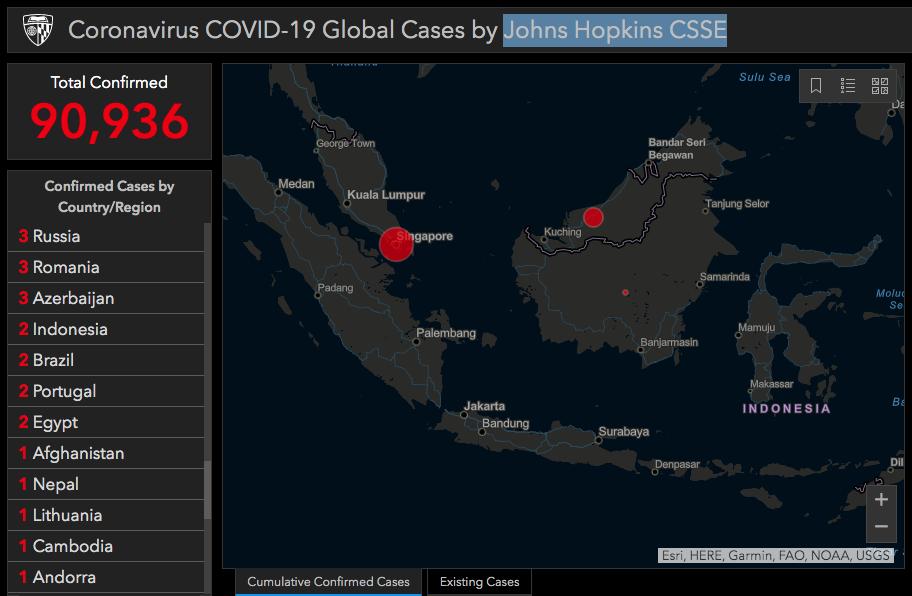Select Russia in the country list
This screenshot has height=596, width=912.
[106, 236]
